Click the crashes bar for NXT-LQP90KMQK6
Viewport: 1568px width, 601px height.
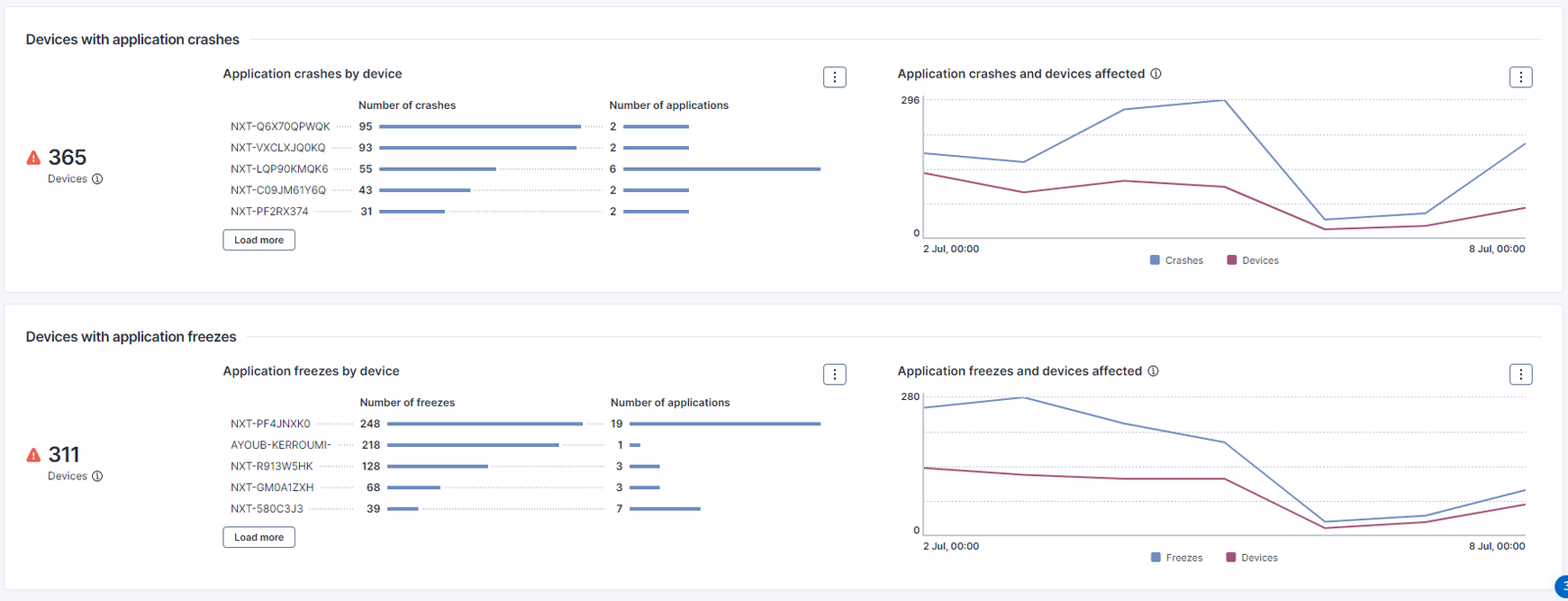pyautogui.click(x=437, y=169)
